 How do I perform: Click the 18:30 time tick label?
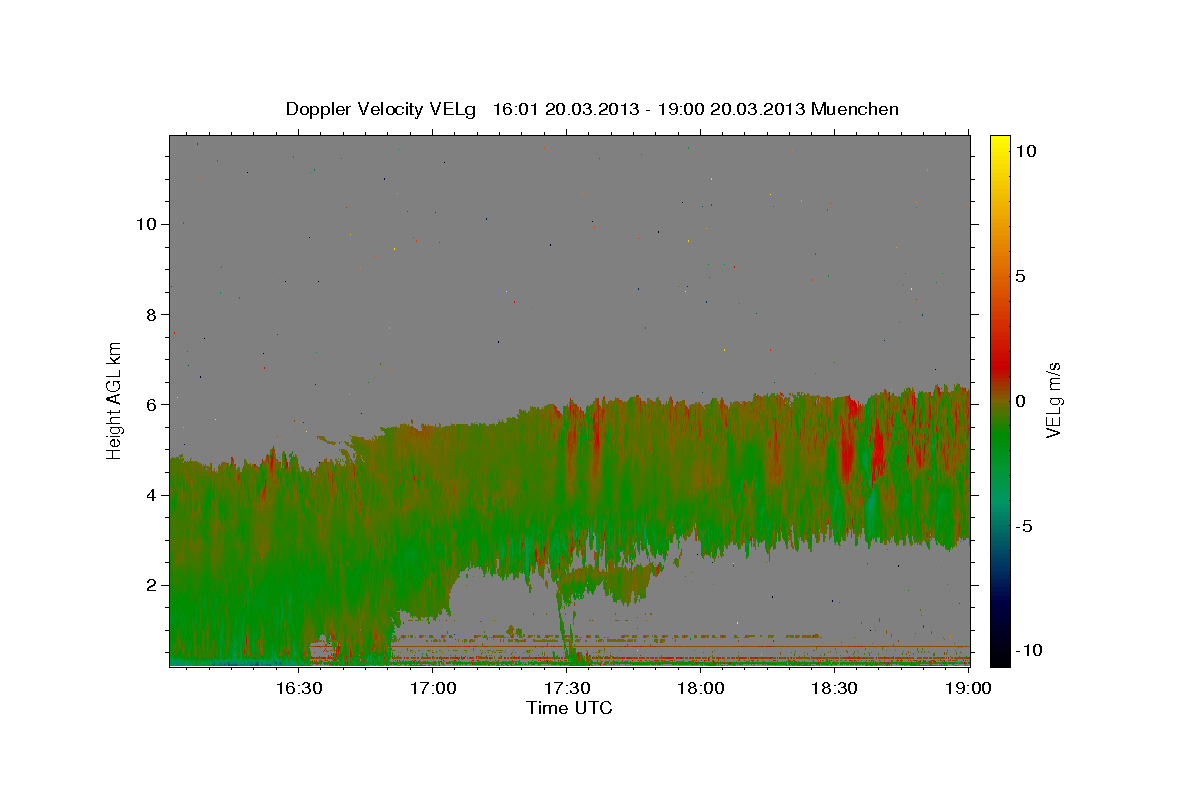pyautogui.click(x=835, y=688)
